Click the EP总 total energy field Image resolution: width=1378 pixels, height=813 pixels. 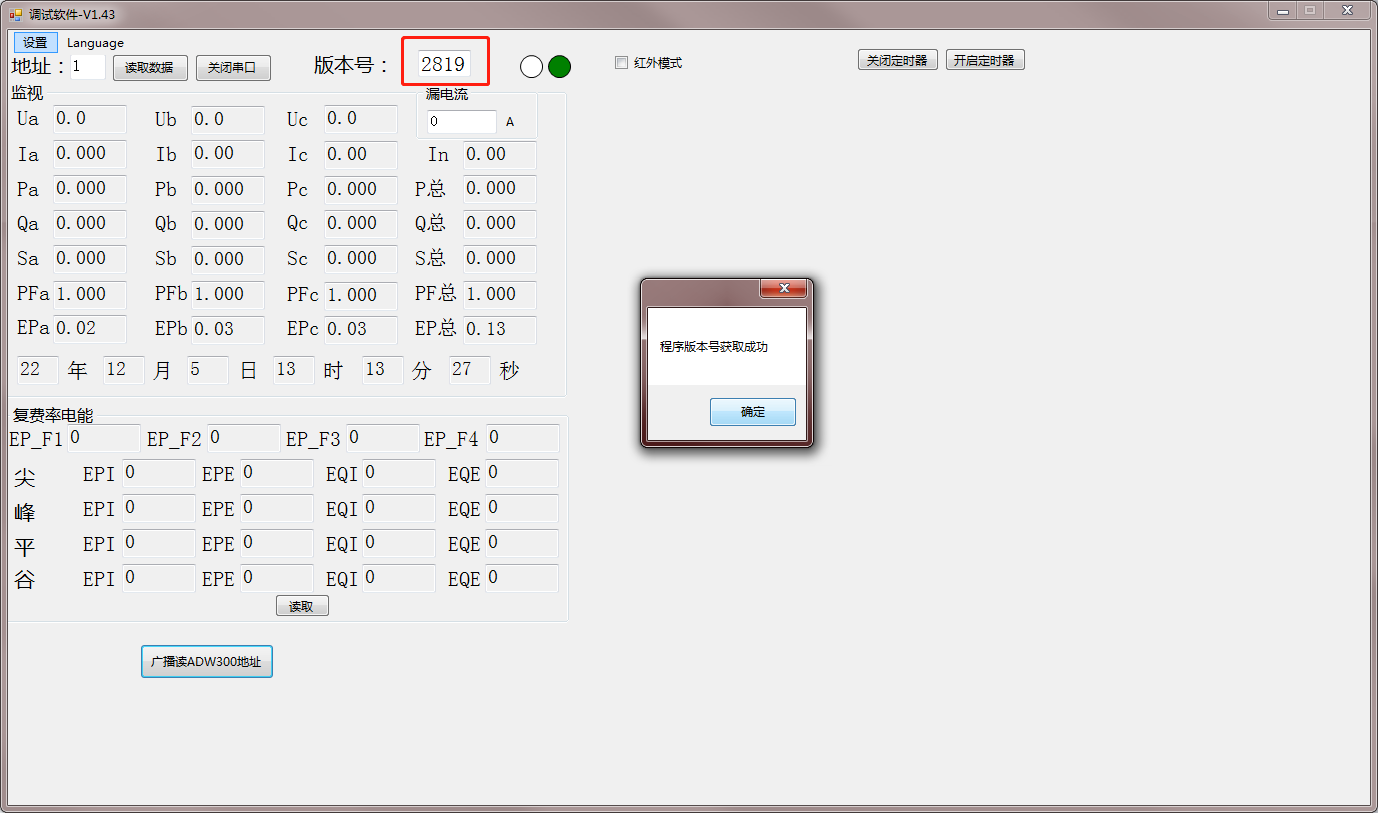click(499, 329)
